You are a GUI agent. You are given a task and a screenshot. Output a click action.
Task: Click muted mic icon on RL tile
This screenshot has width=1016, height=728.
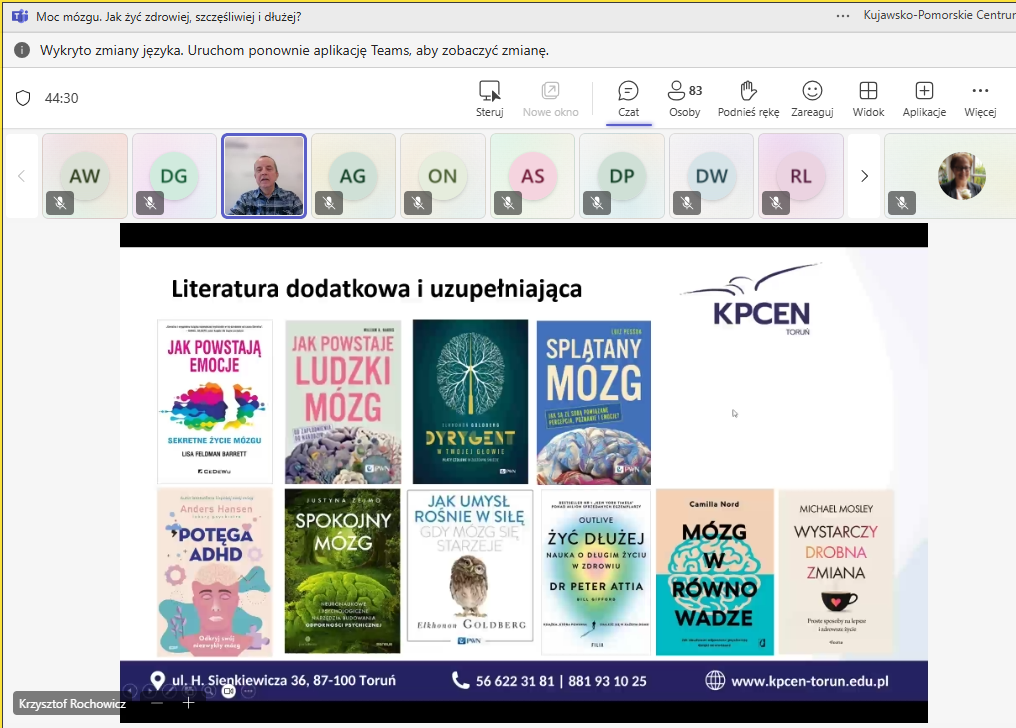pyautogui.click(x=776, y=203)
